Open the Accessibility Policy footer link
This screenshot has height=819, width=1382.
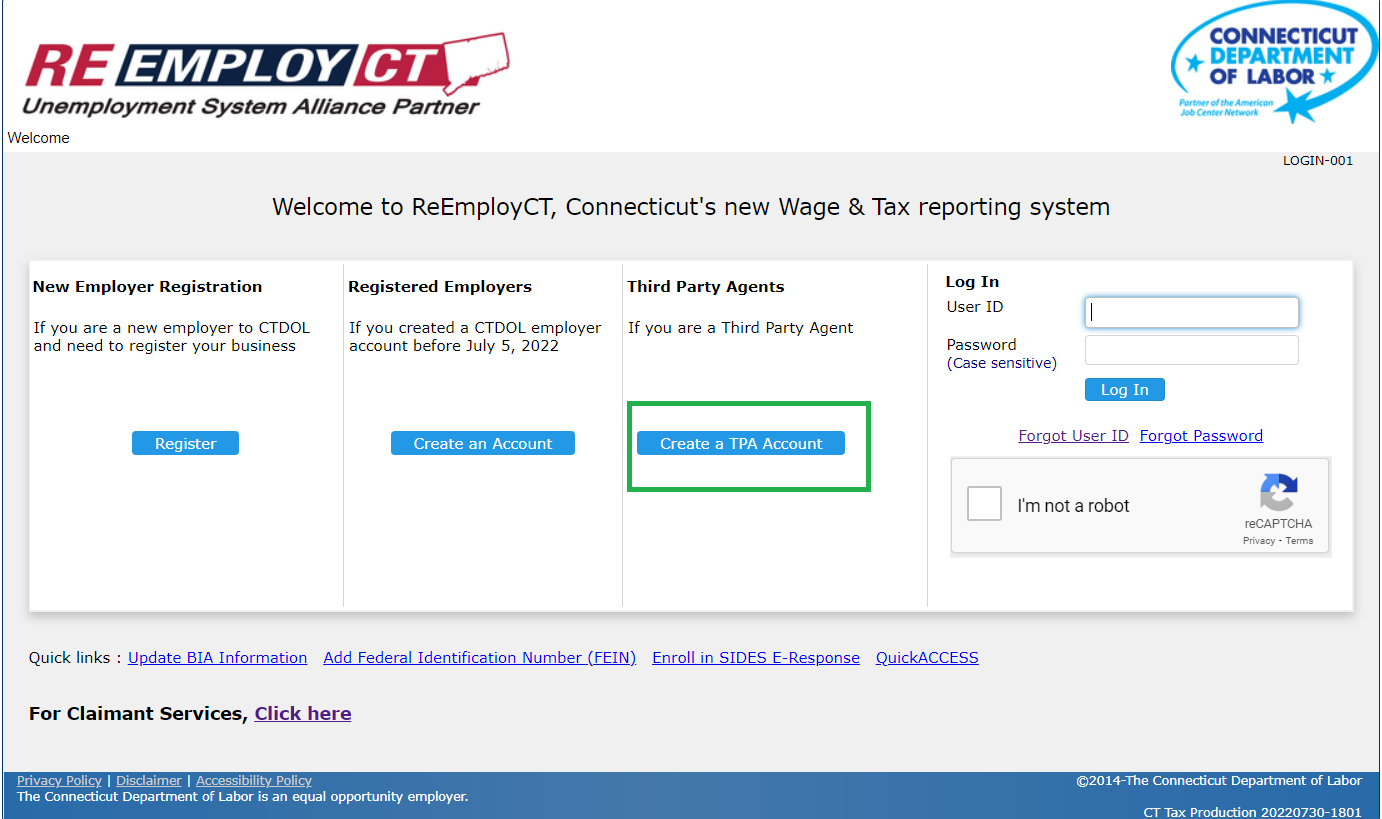(254, 781)
